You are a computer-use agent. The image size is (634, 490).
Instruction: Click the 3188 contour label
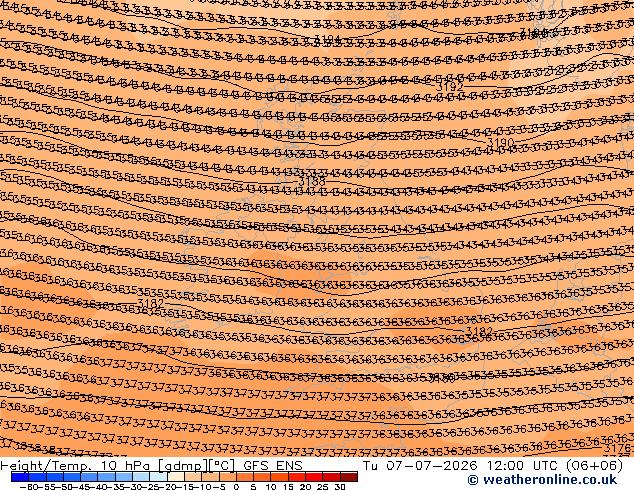312,181
